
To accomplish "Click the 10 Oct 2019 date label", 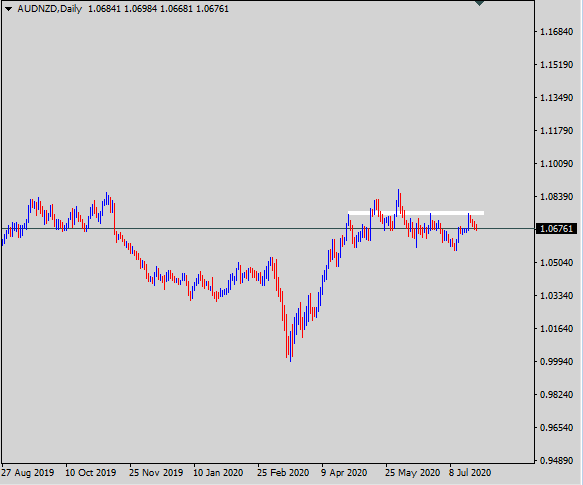I will (90, 473).
